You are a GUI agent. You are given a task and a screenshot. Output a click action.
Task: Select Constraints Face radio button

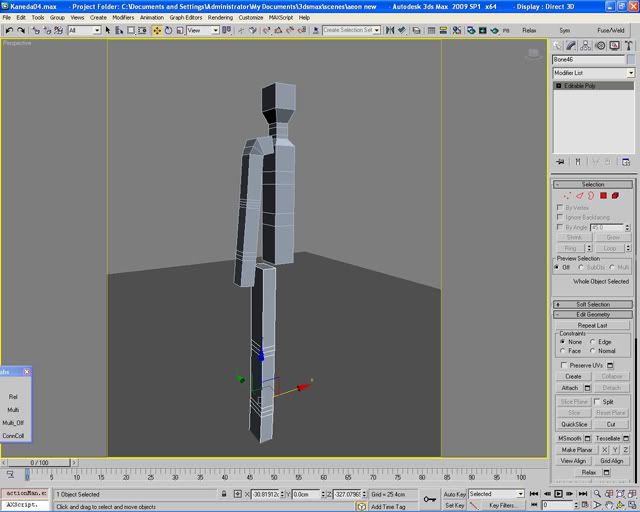click(x=563, y=351)
